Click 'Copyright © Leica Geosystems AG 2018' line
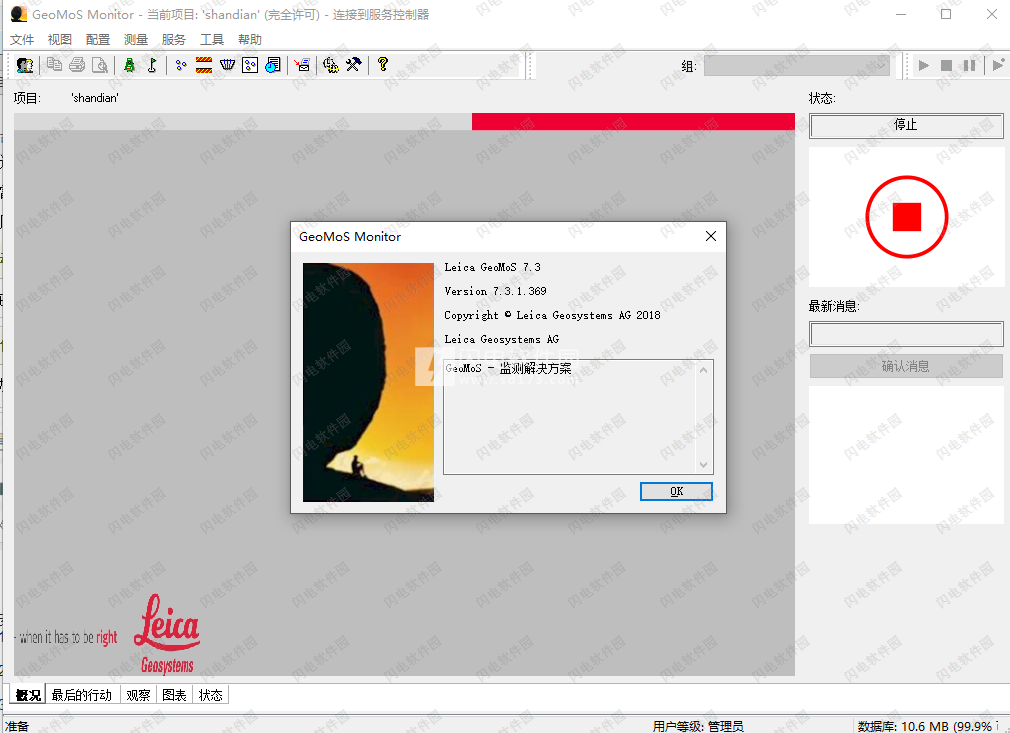 [552, 315]
